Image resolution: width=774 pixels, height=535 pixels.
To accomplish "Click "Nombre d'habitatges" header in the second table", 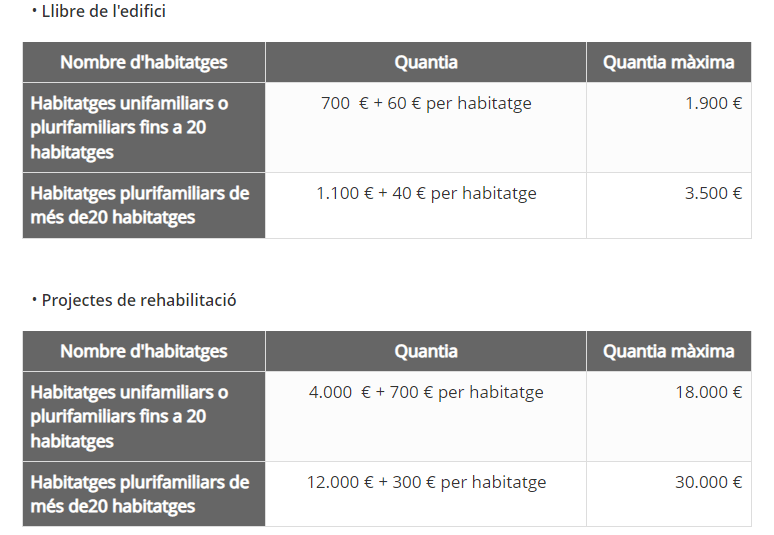I will pos(144,351).
